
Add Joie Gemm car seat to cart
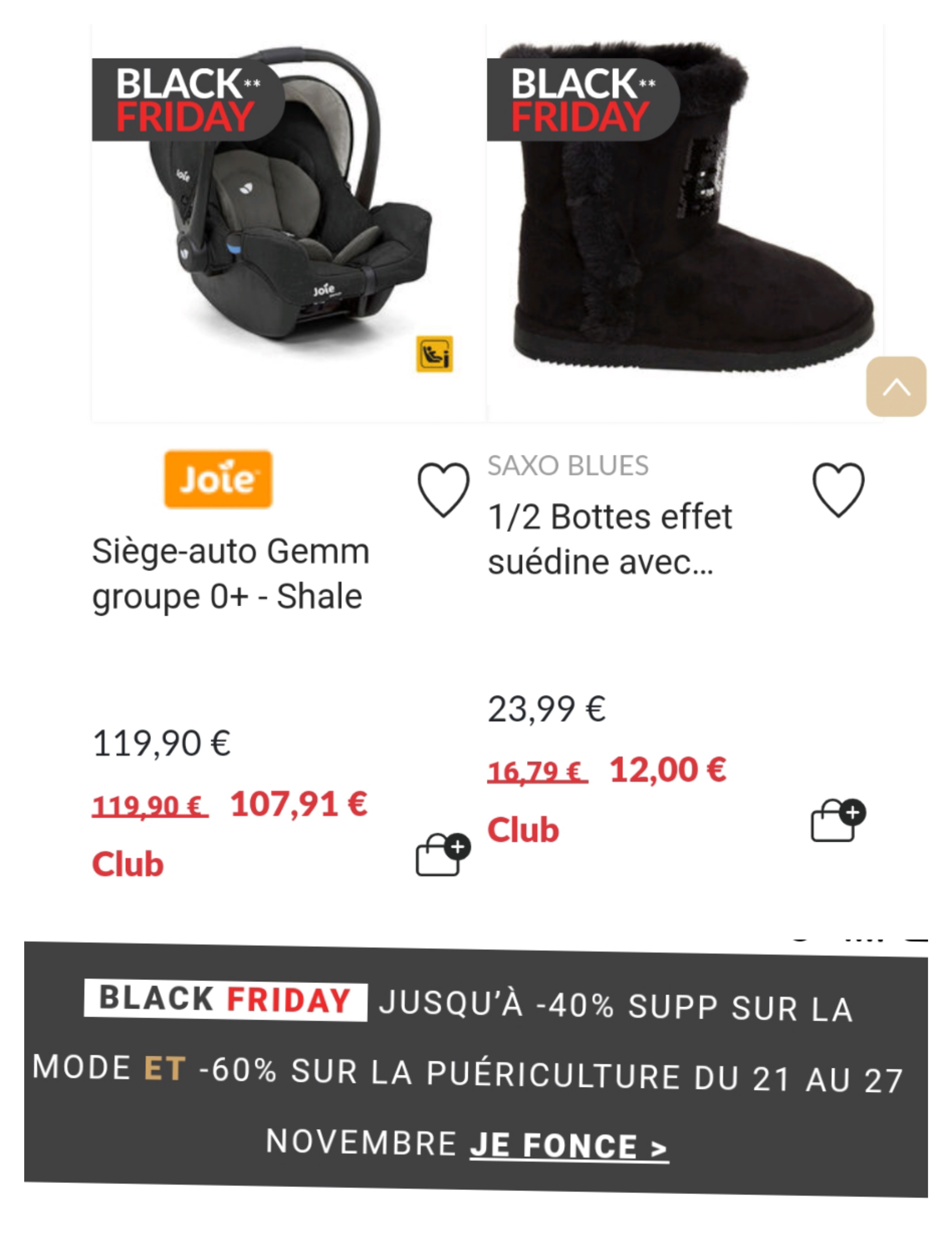[442, 854]
